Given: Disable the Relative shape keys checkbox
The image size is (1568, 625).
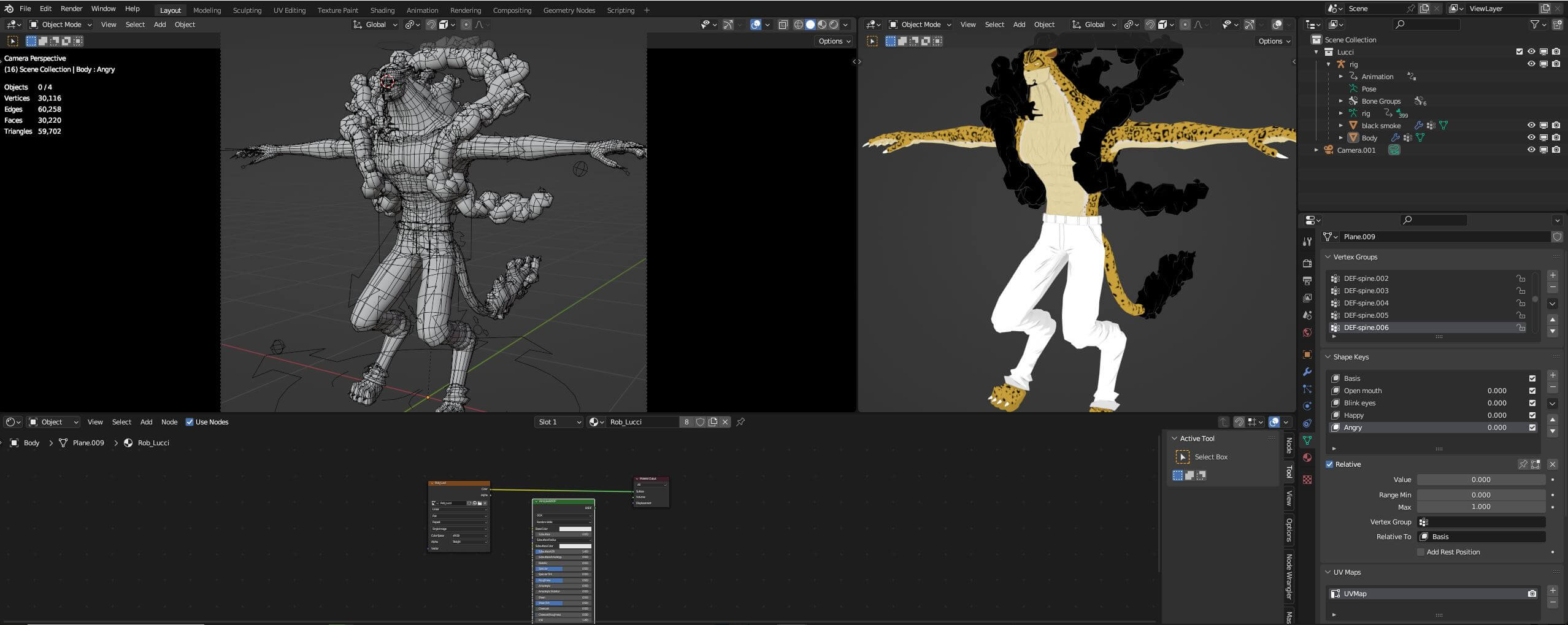Looking at the screenshot, I should point(1329,464).
